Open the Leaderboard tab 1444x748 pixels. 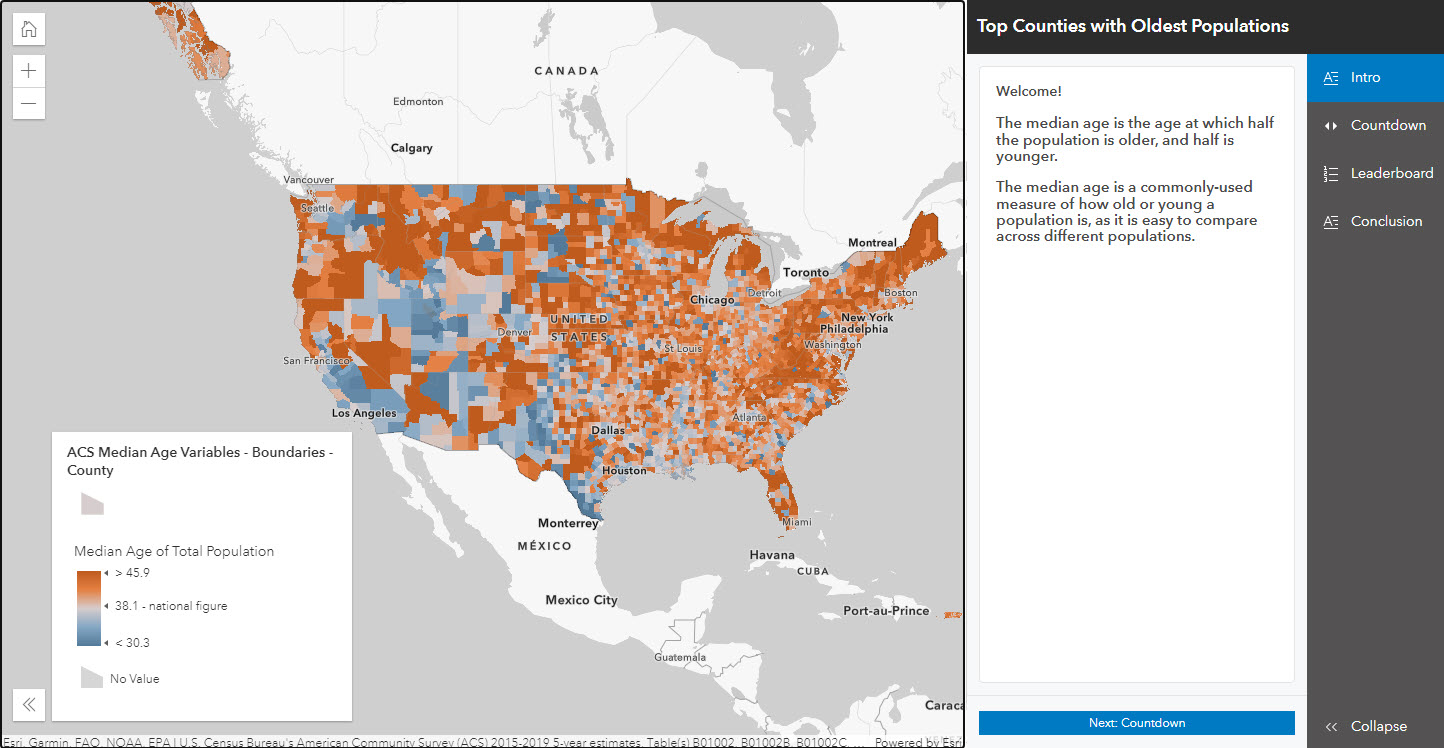1391,174
